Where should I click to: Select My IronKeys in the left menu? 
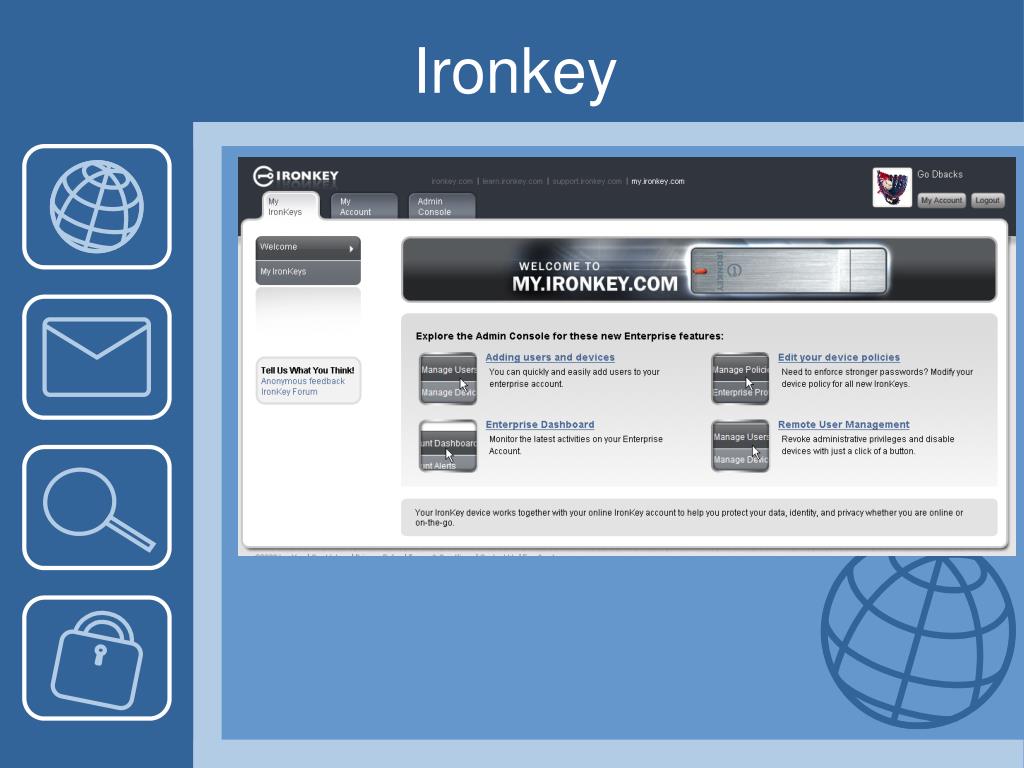308,272
